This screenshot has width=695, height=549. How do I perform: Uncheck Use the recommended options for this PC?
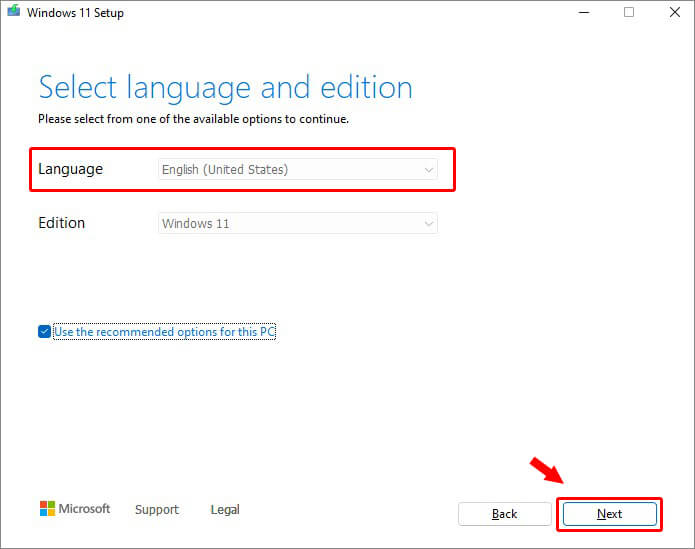point(44,331)
